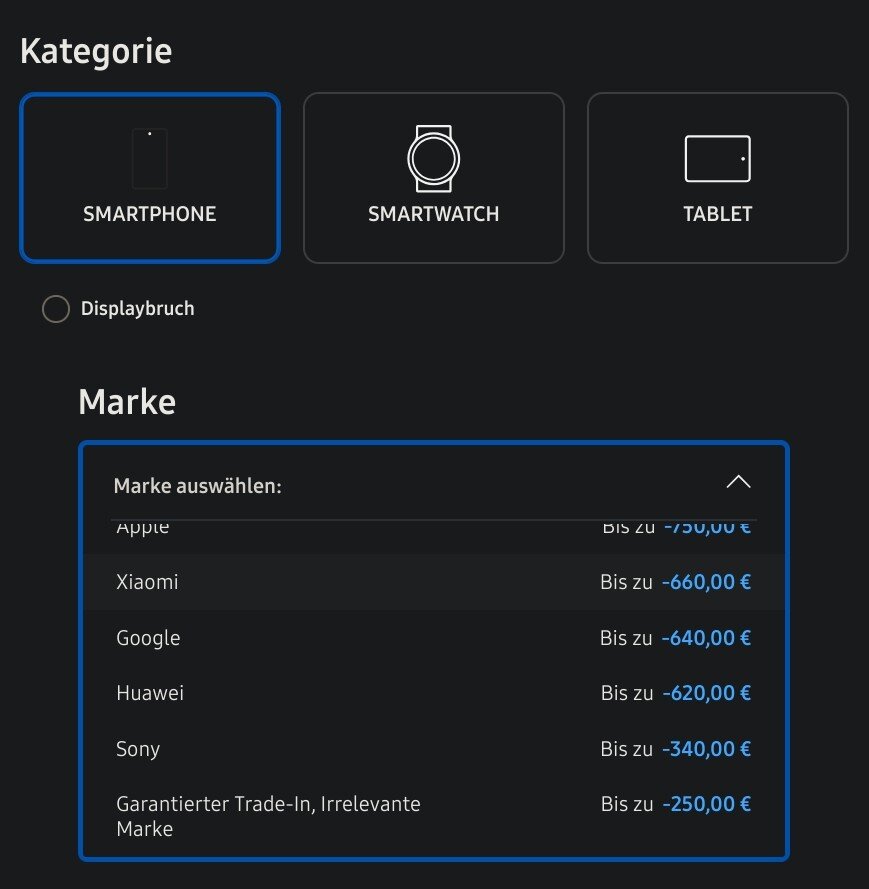Enable the Displaybruch radio option
The image size is (869, 889).
point(56,309)
